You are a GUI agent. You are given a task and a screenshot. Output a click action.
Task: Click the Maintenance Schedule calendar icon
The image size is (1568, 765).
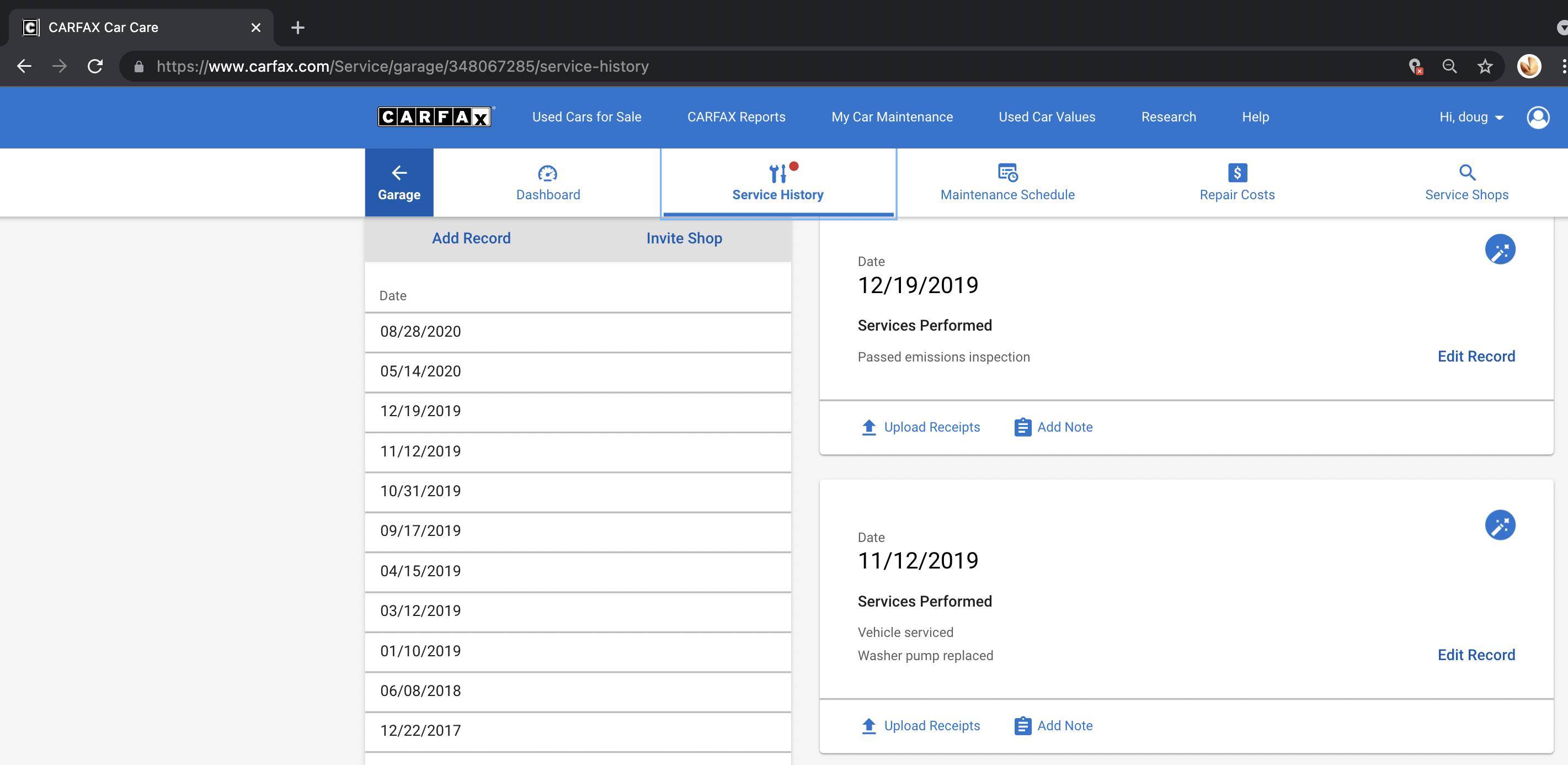(1008, 173)
